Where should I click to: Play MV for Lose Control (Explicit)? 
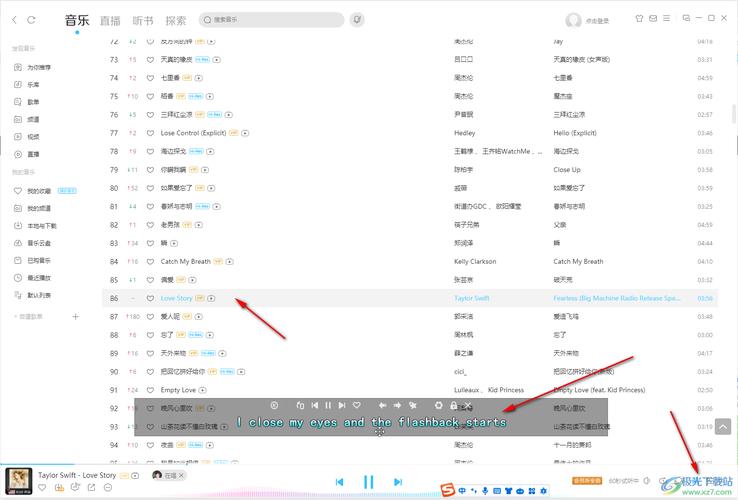tap(245, 133)
